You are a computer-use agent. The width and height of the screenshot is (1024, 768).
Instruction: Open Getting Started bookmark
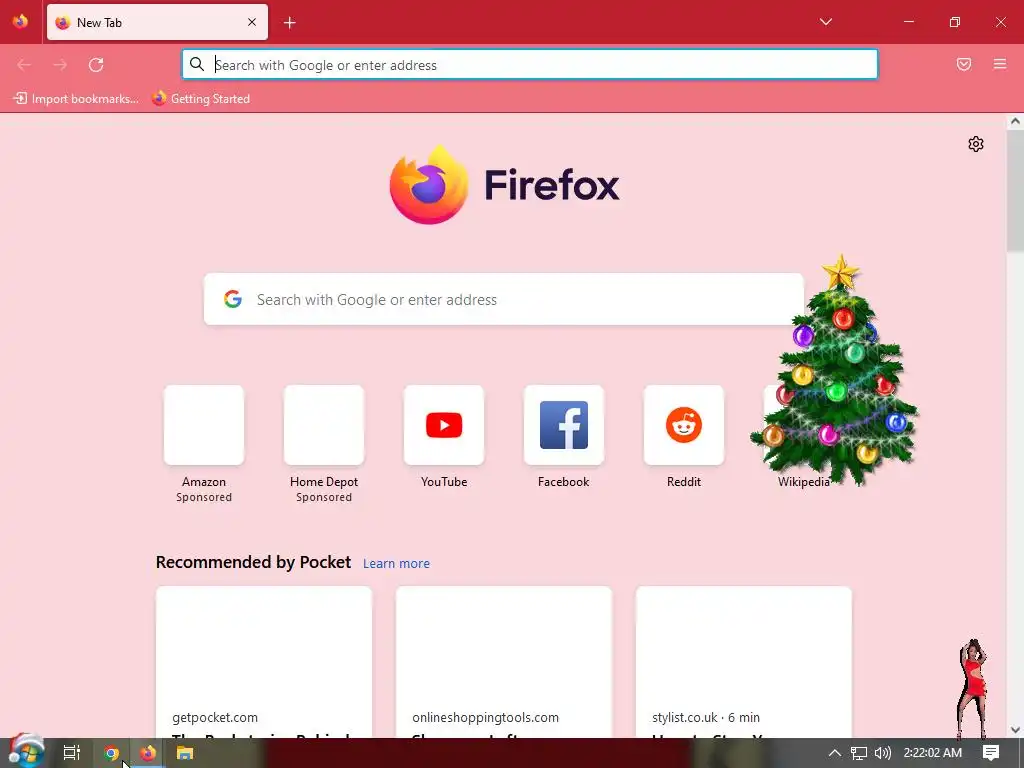pyautogui.click(x=201, y=99)
